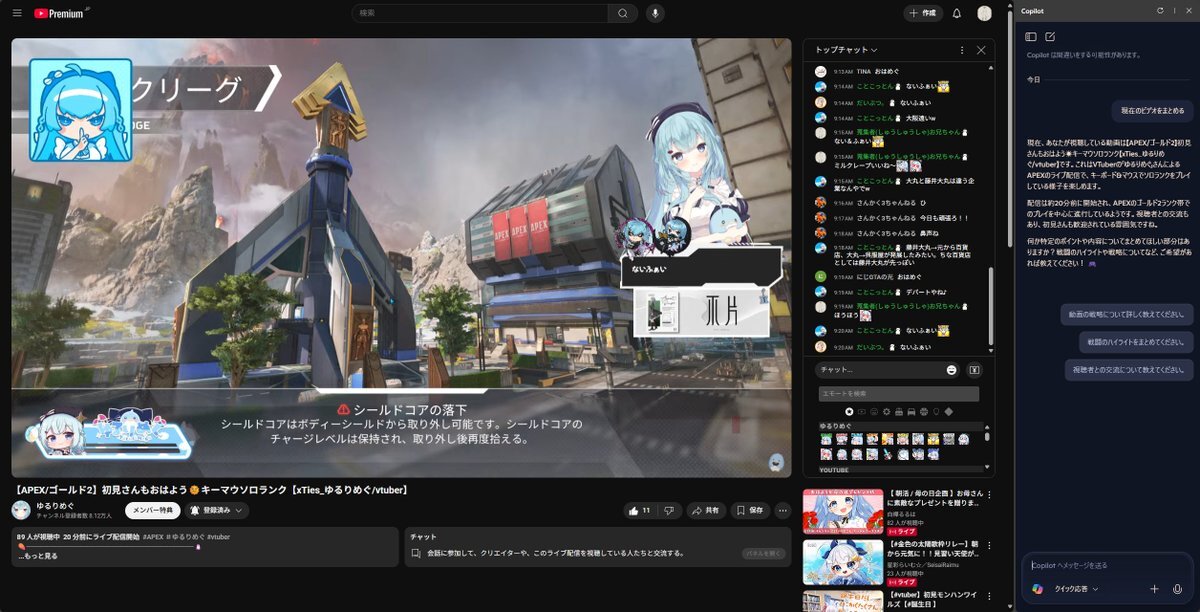Viewport: 1200px width, 612px height.
Task: Open ゆるりめぐ channel avatar
Action: pos(21,510)
